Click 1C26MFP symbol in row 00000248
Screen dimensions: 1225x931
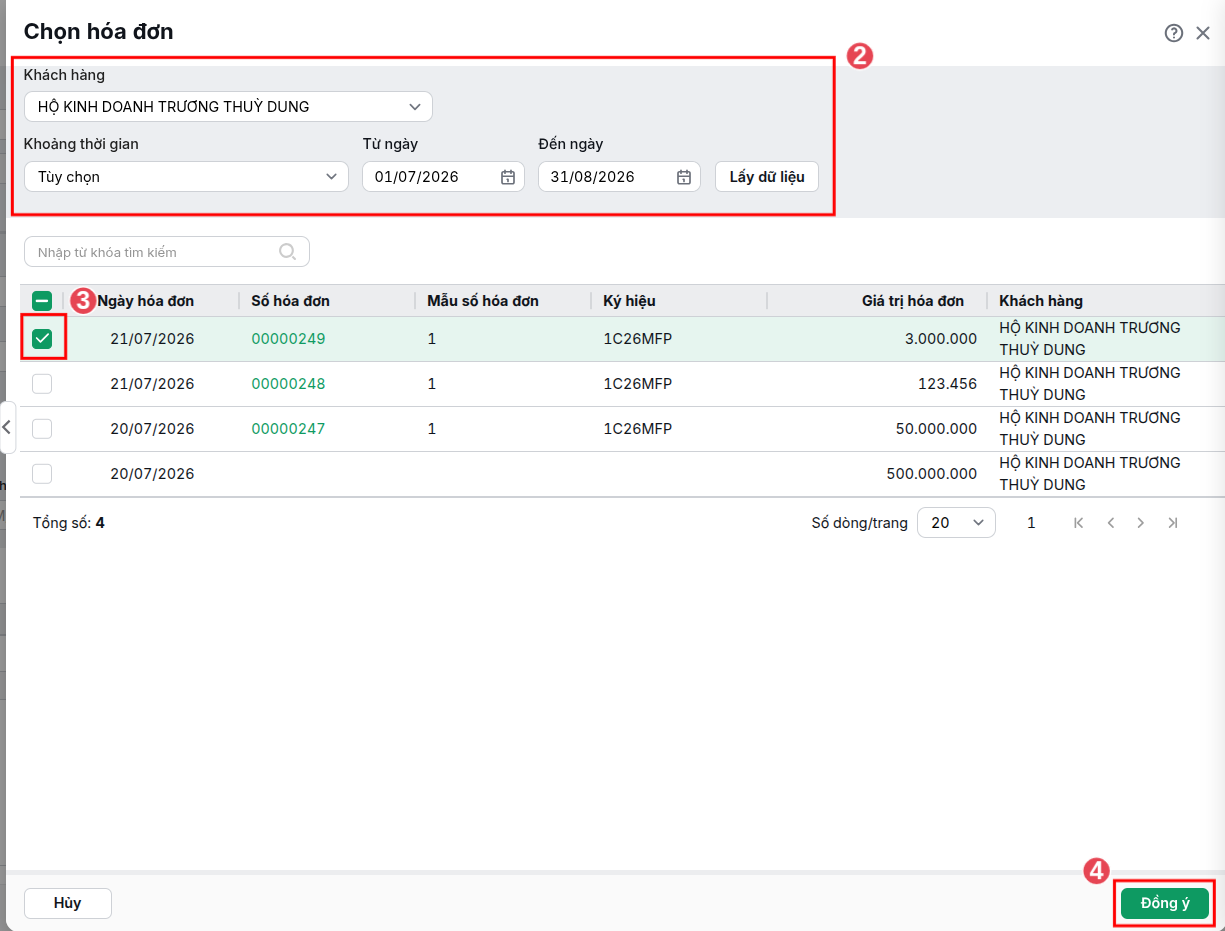pos(638,384)
